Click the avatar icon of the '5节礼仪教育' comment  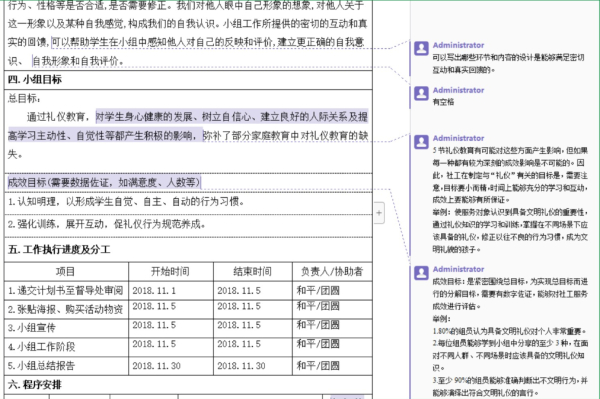421,142
